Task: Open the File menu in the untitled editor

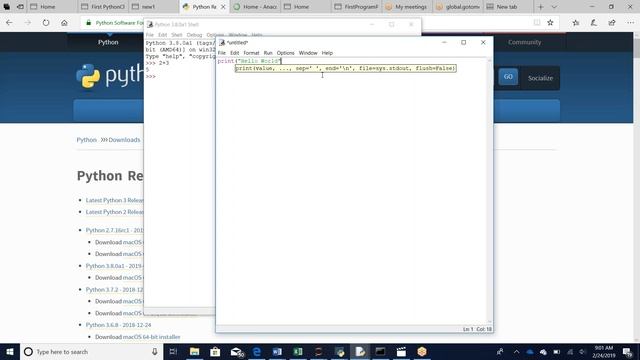Action: 222,53
